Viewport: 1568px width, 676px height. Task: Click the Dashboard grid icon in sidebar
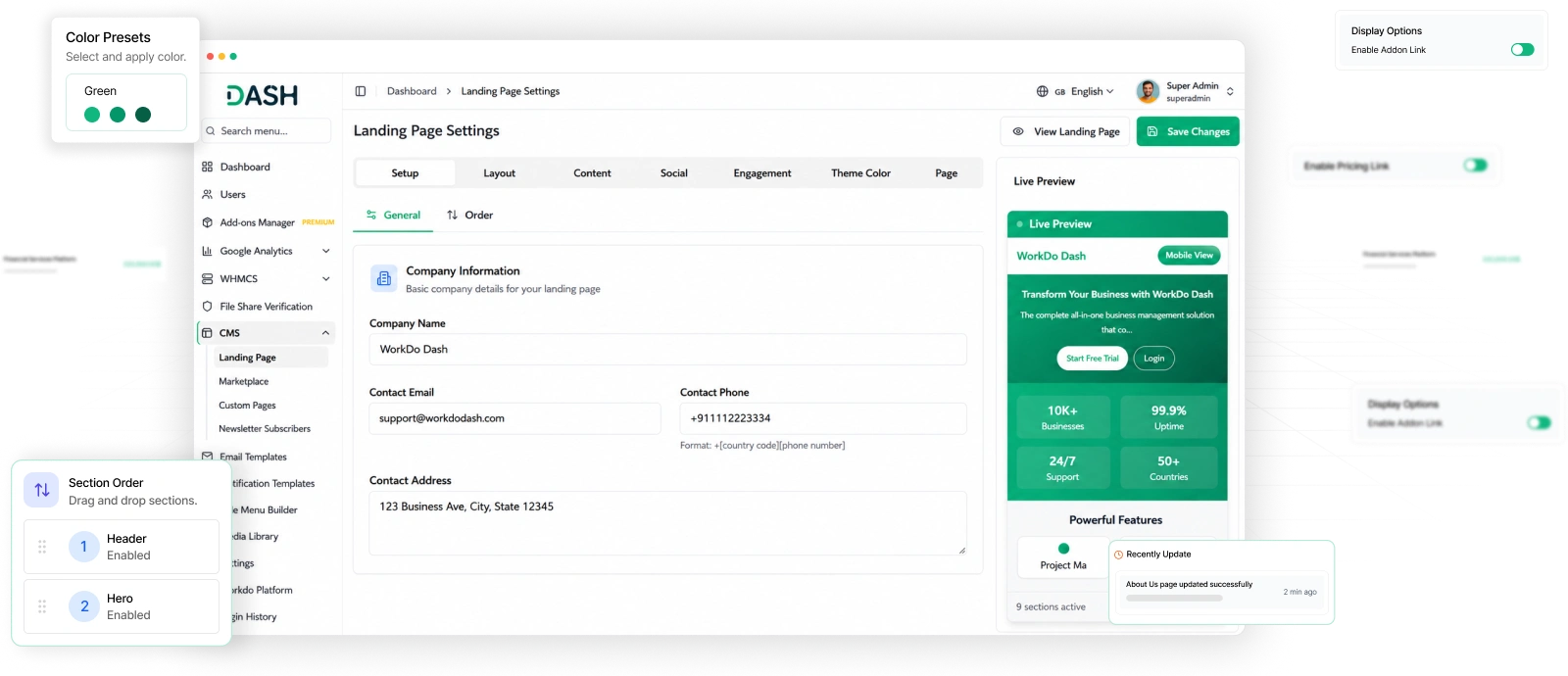pos(207,167)
